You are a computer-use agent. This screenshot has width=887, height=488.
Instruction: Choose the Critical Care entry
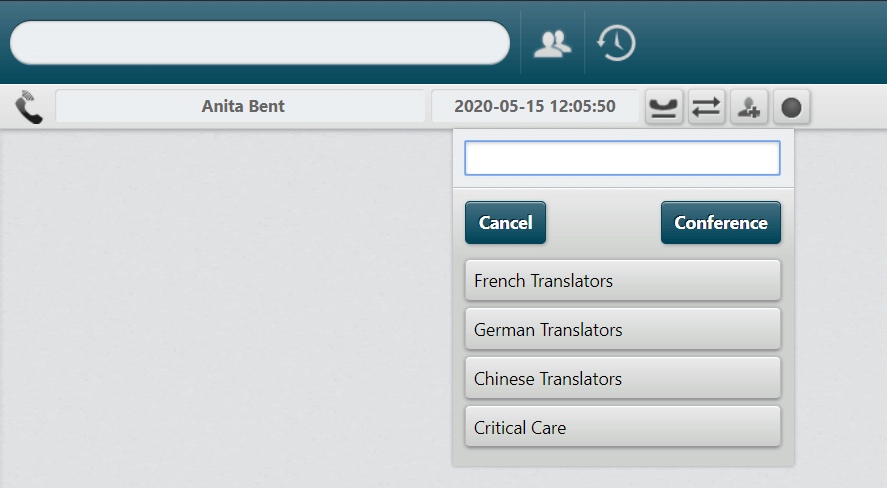[x=623, y=427]
